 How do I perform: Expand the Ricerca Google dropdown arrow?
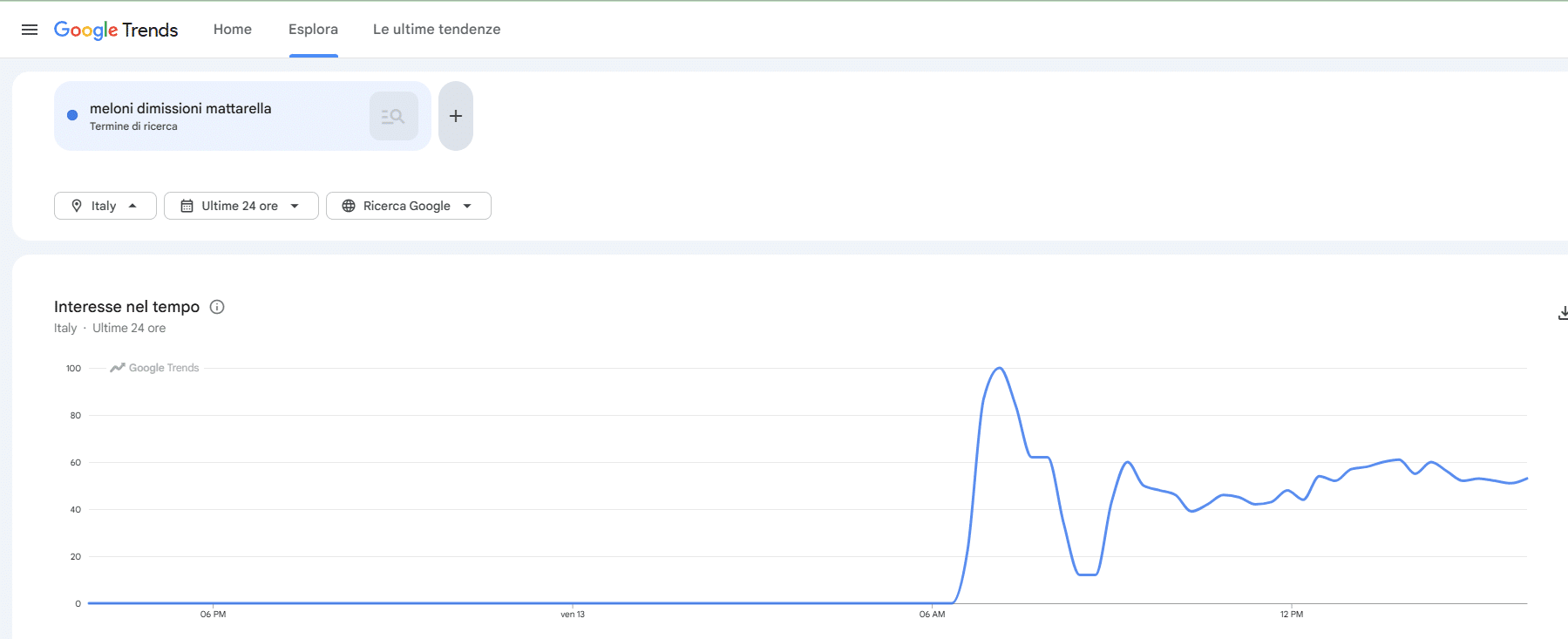pos(467,206)
